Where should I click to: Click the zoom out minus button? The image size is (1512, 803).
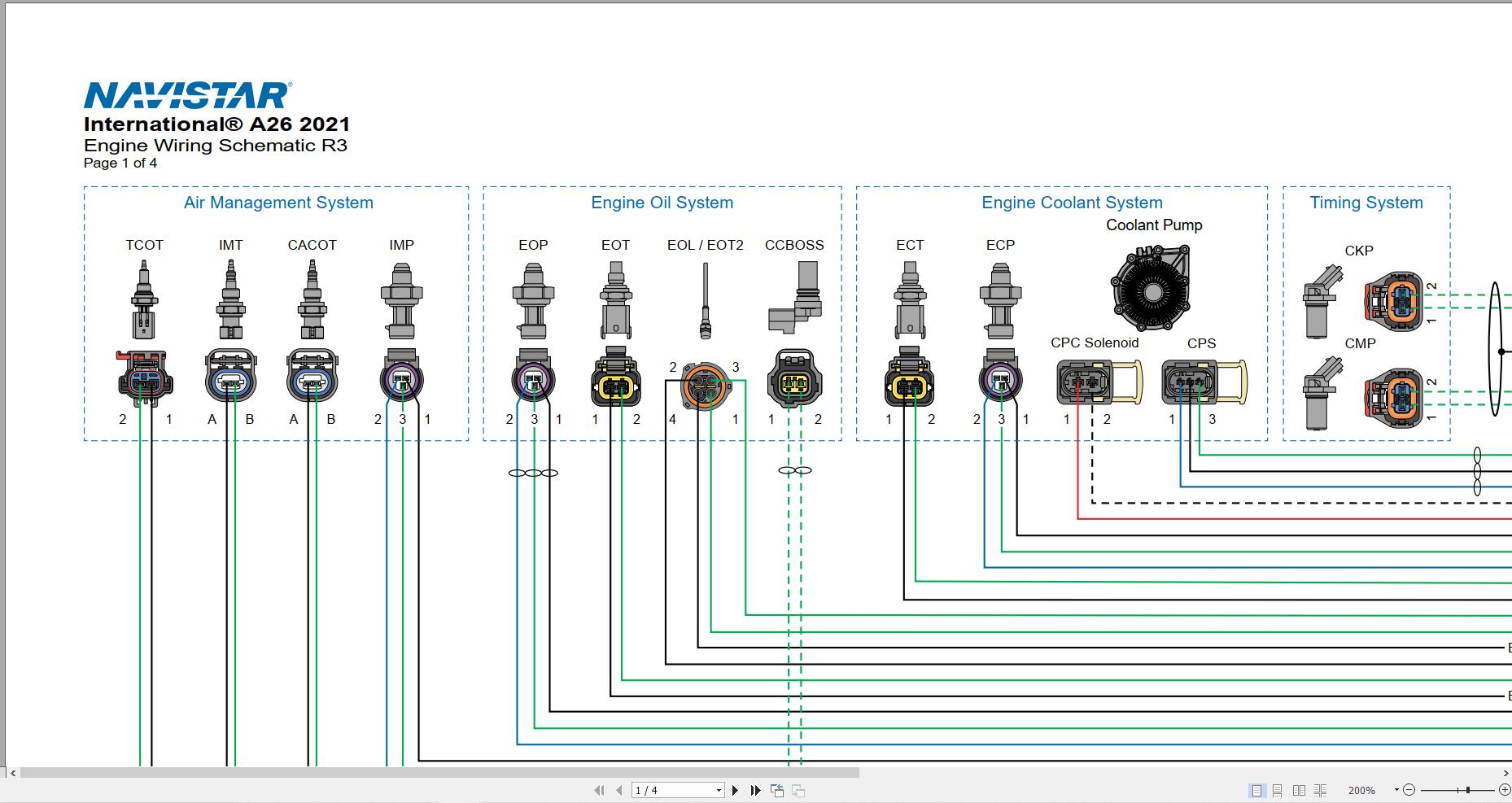coord(1409,790)
